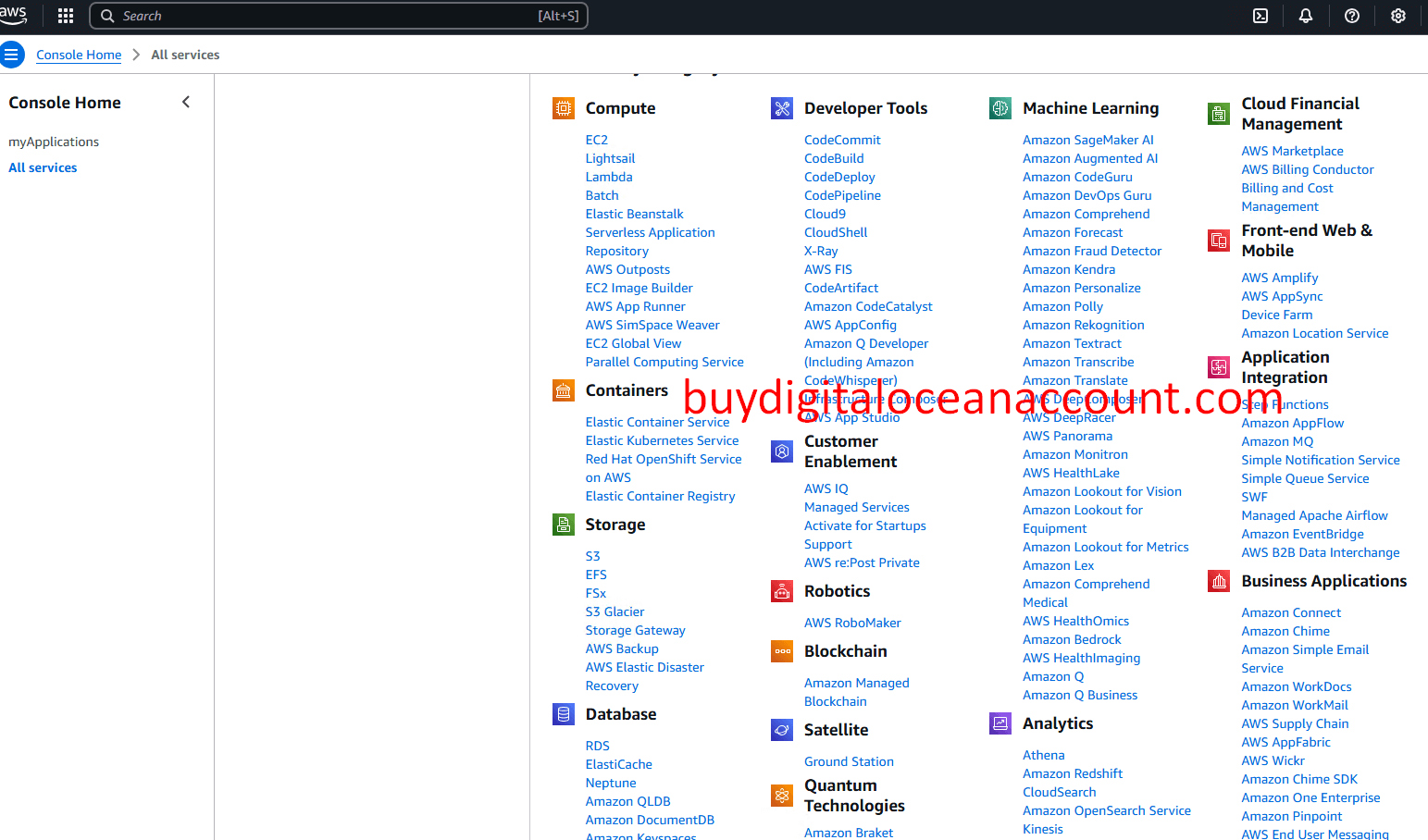Select myApplications in the sidebar
This screenshot has height=840, width=1428.
54,142
